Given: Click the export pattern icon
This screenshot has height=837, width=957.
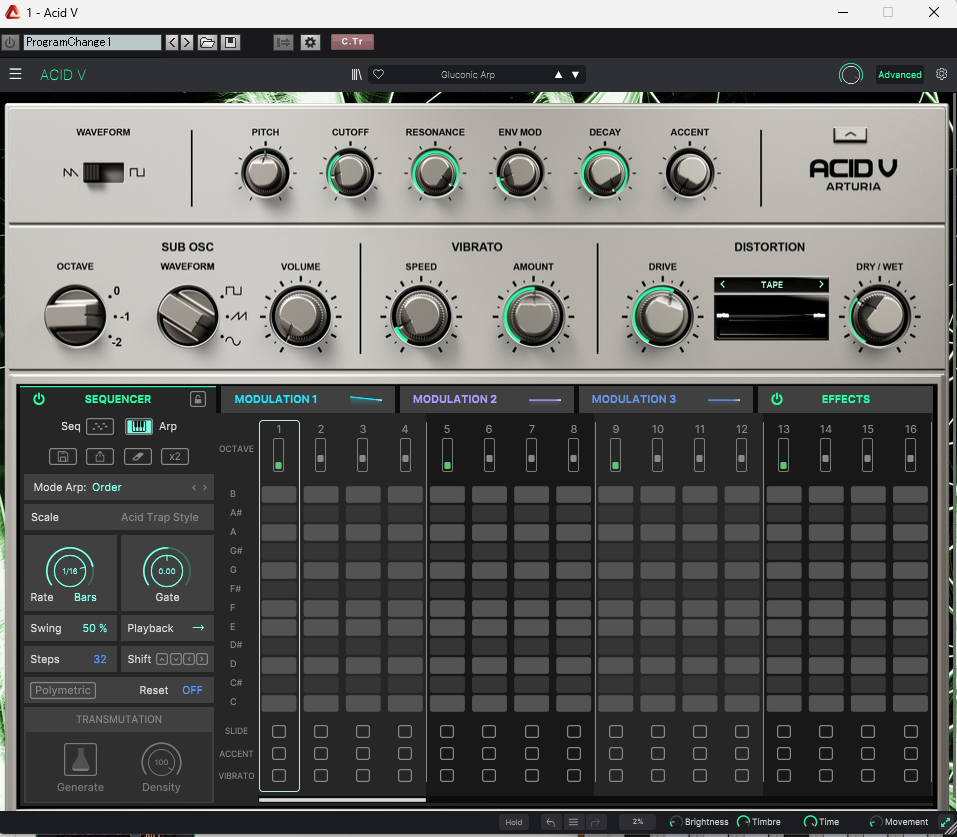Looking at the screenshot, I should 100,456.
